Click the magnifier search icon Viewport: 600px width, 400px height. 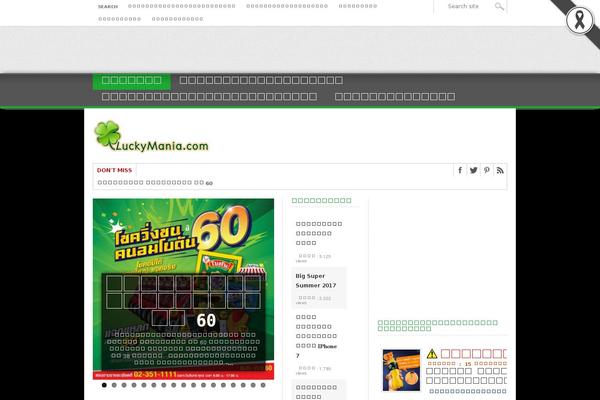click(x=499, y=6)
